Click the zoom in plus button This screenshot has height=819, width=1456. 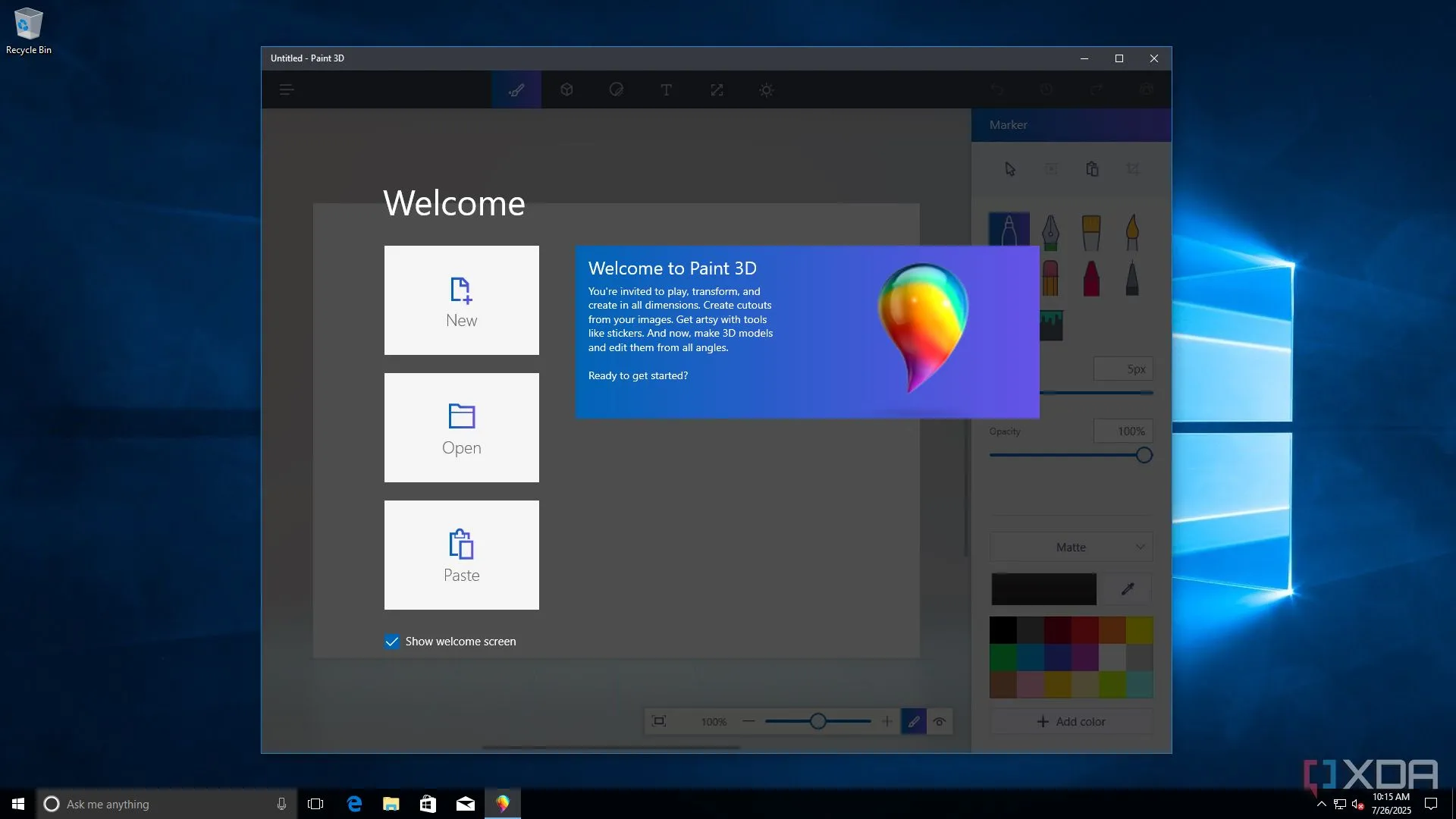[x=886, y=721]
